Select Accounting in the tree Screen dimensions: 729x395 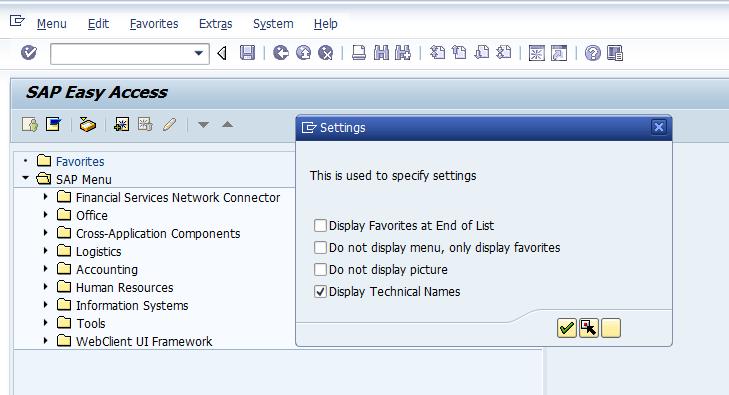[107, 270]
